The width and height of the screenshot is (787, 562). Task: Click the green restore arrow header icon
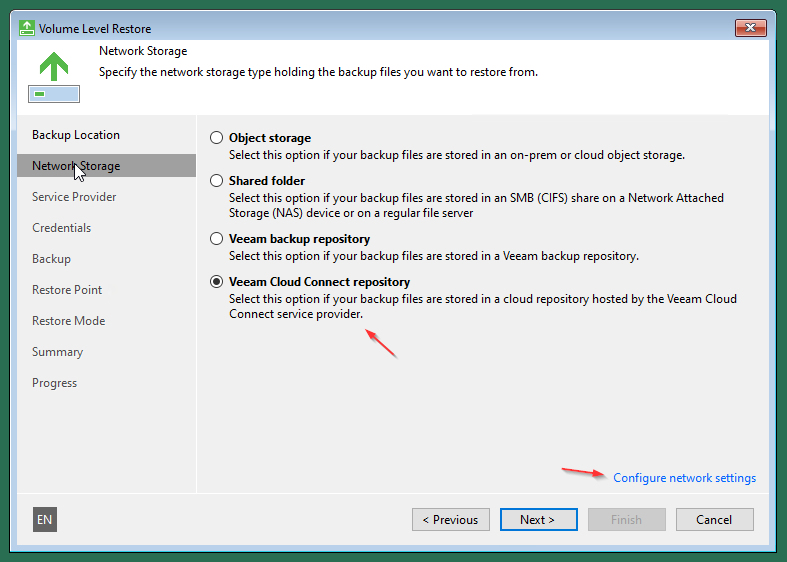54,77
